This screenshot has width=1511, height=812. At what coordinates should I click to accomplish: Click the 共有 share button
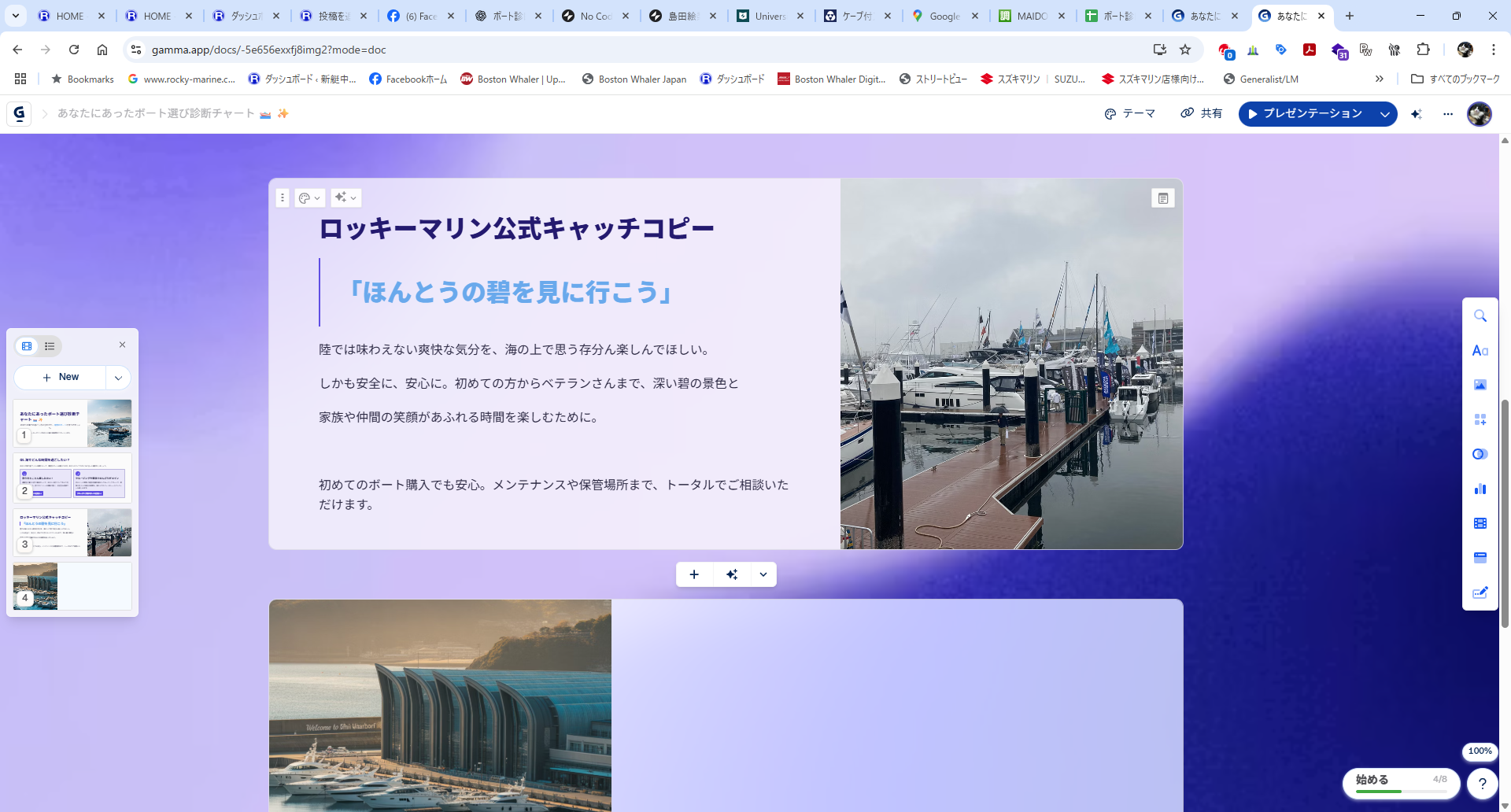click(1202, 113)
